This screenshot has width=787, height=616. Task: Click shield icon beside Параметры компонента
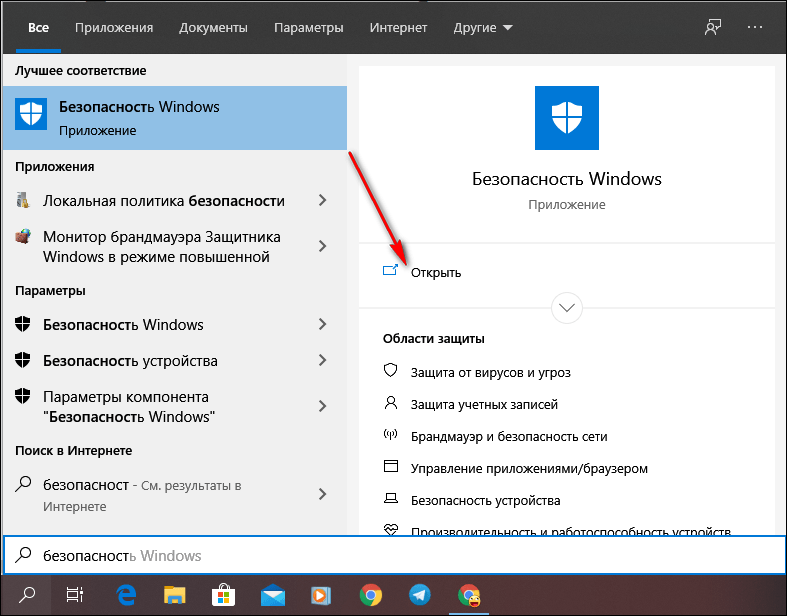pos(23,396)
